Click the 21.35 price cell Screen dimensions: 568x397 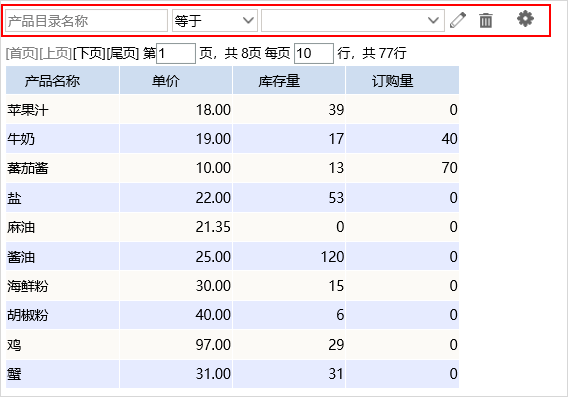(x=176, y=227)
